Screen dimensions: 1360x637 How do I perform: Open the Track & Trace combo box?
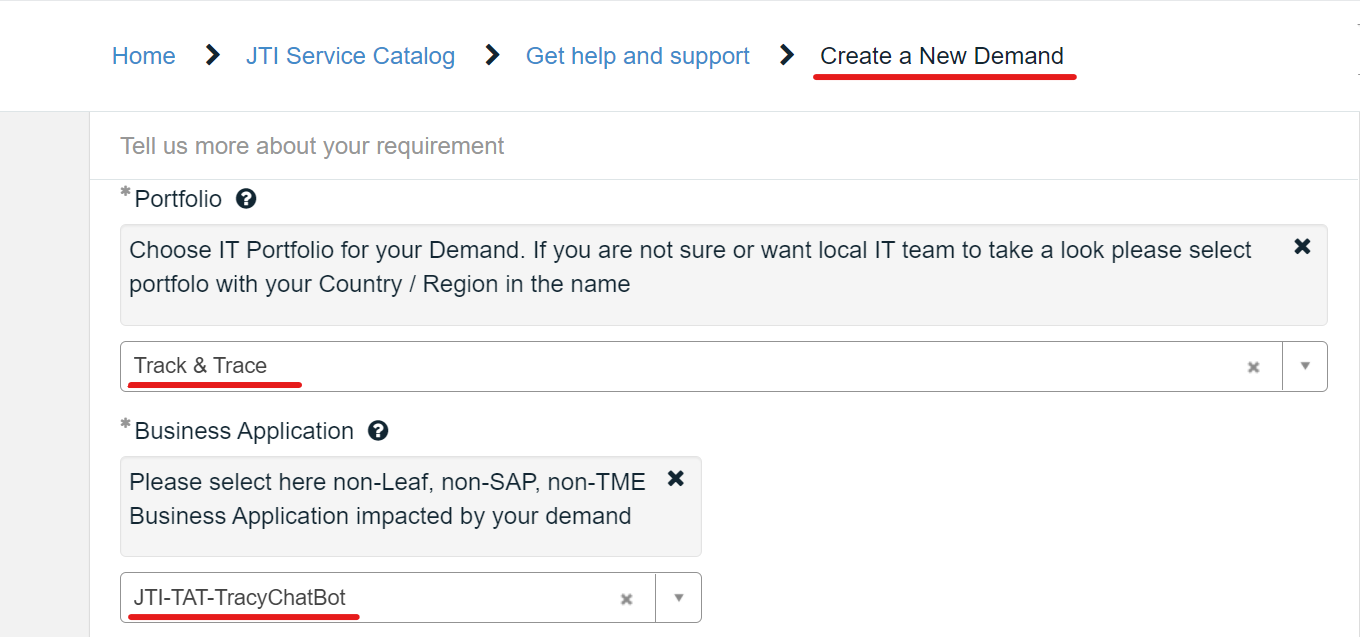coord(724,366)
